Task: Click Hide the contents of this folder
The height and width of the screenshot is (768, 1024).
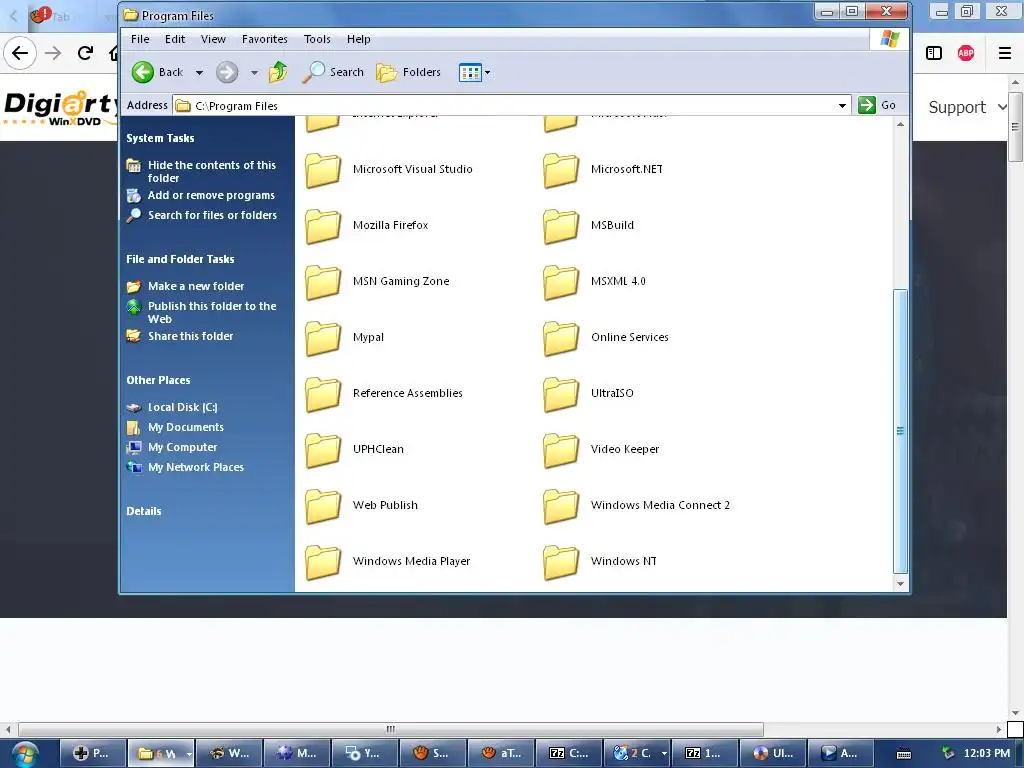Action: tap(212, 171)
